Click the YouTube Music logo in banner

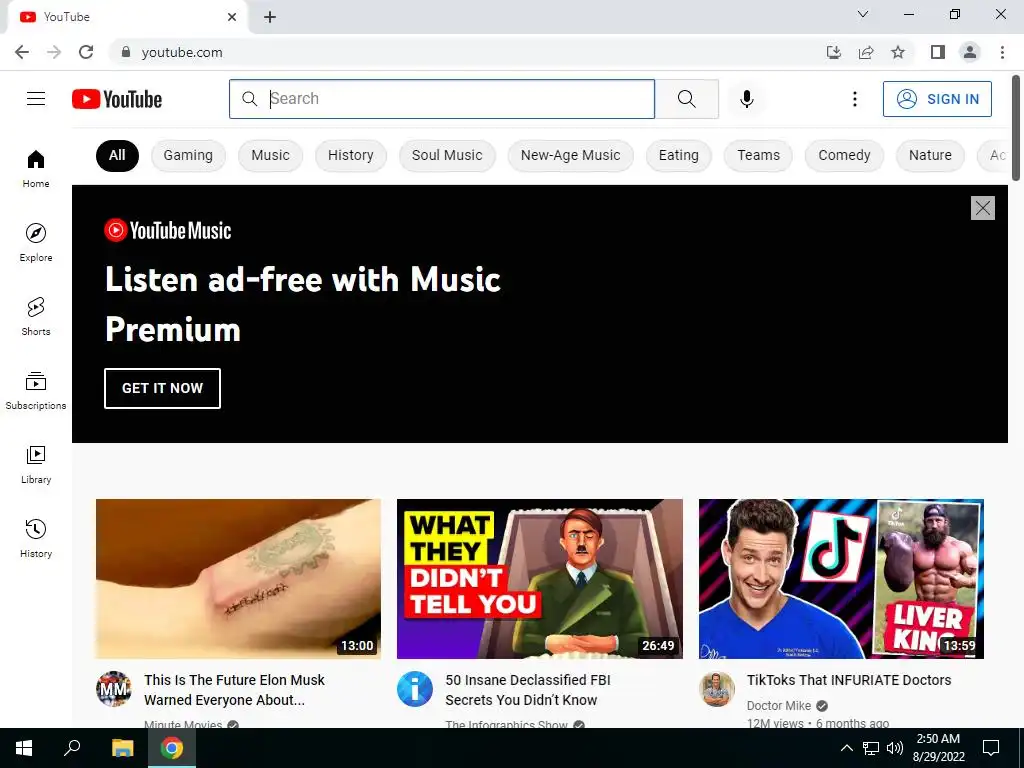coord(168,231)
